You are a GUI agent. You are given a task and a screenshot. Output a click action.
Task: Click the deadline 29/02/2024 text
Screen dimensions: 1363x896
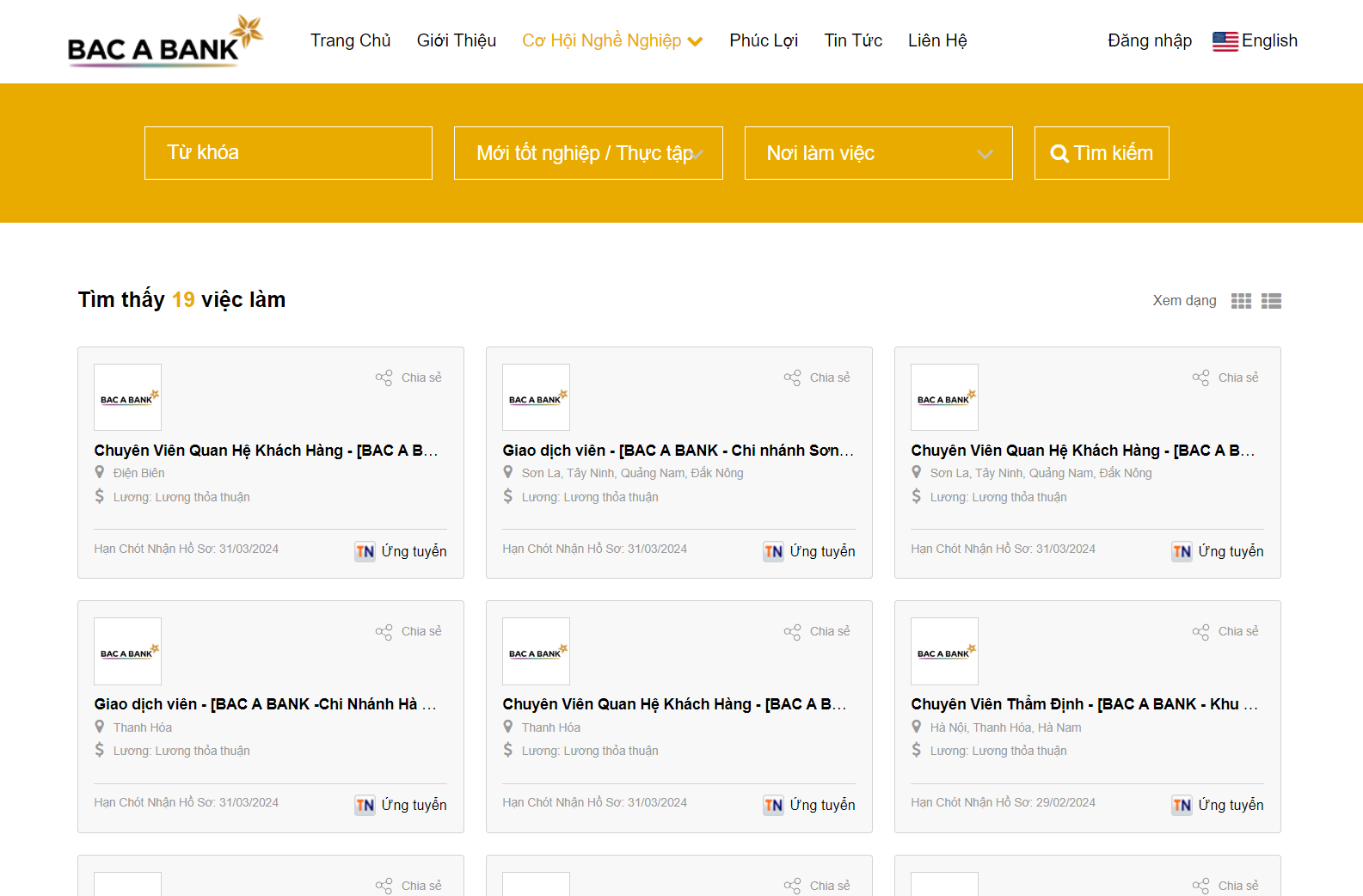pos(1003,802)
